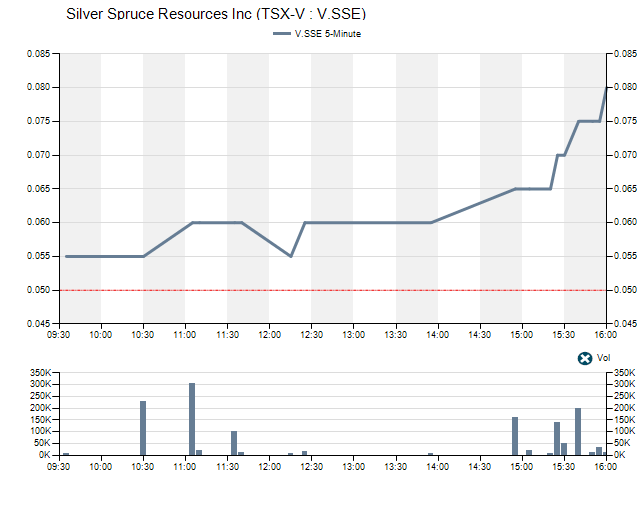Click the Vol label text
The width and height of the screenshot is (640, 515).
point(603,358)
